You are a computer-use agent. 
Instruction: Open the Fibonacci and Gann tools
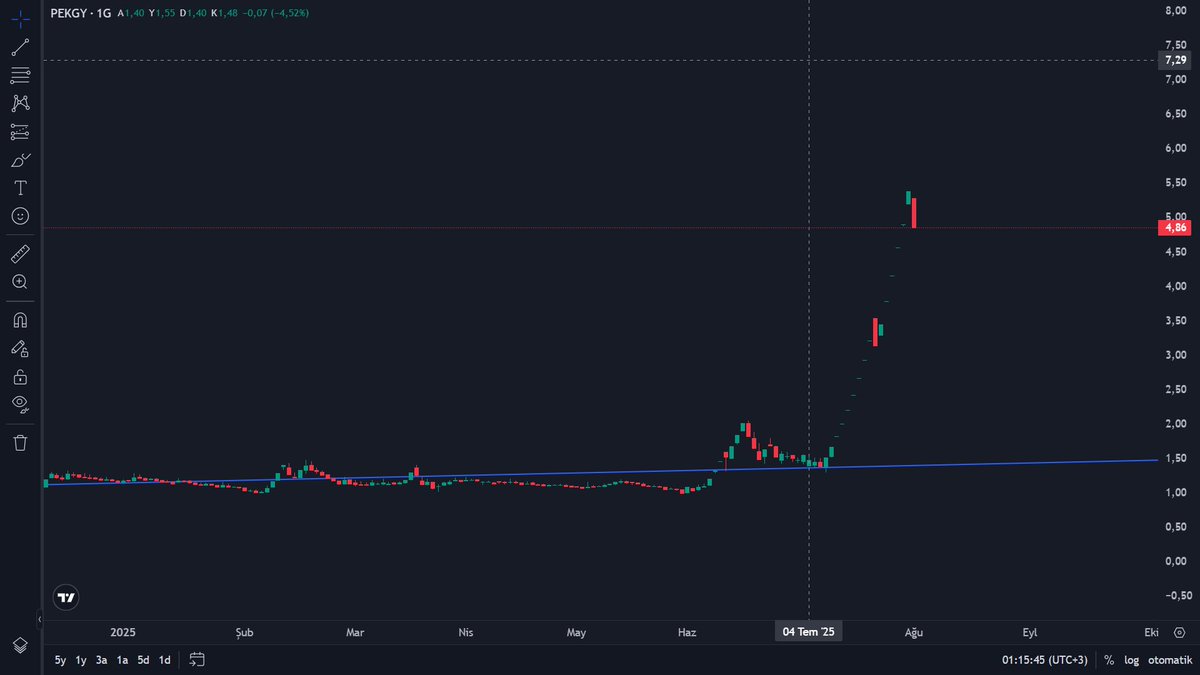tap(20, 75)
